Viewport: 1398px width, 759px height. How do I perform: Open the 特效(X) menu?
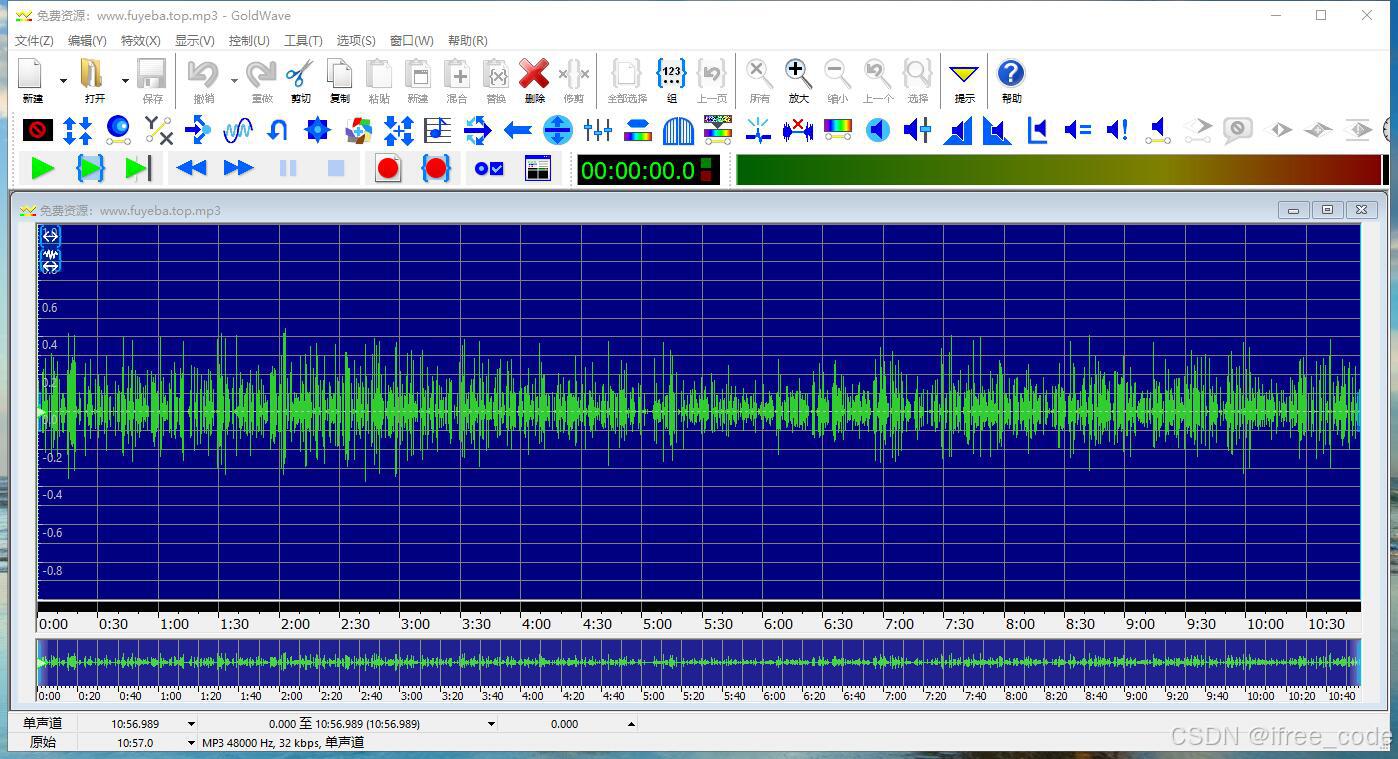pos(140,41)
